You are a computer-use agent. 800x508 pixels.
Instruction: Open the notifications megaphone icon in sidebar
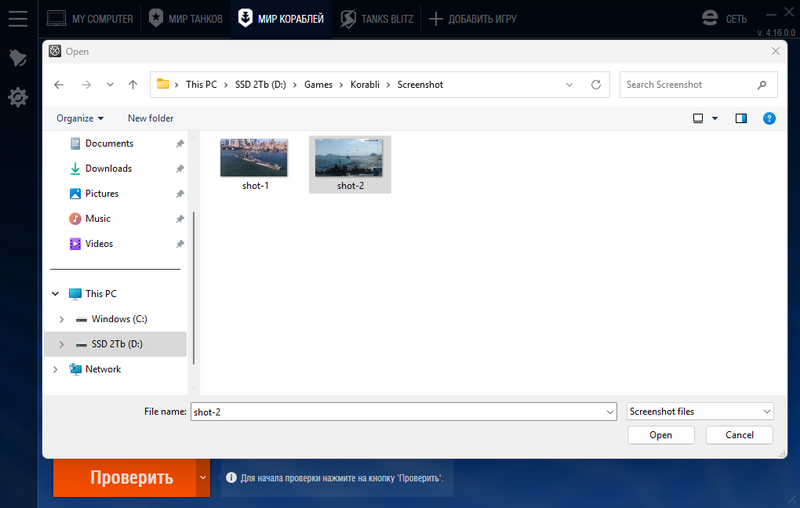(18, 58)
